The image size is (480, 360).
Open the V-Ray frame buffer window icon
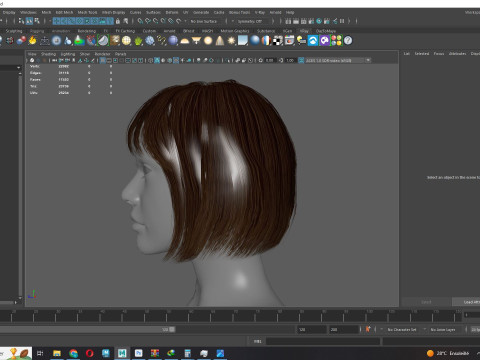tap(289, 41)
